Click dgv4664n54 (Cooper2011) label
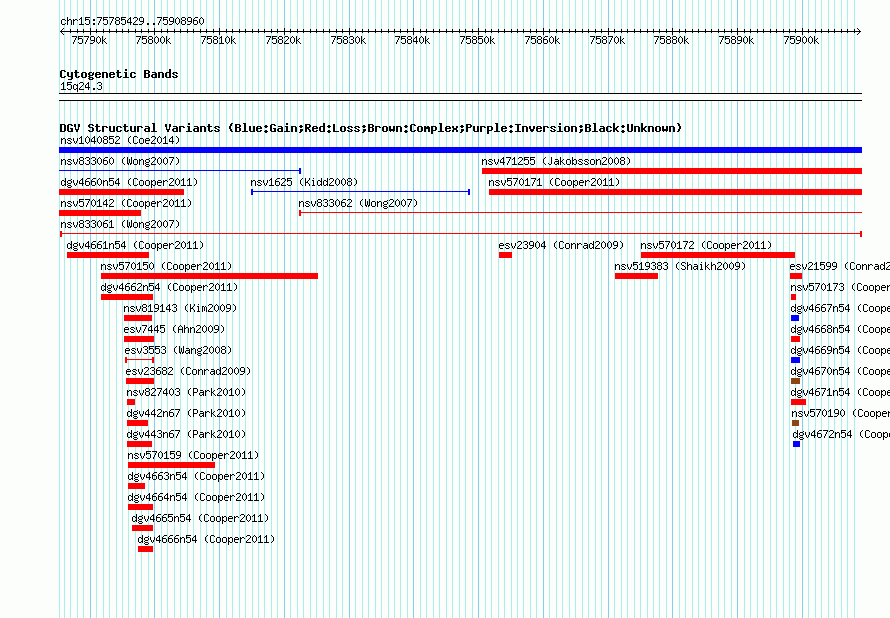 [196, 497]
